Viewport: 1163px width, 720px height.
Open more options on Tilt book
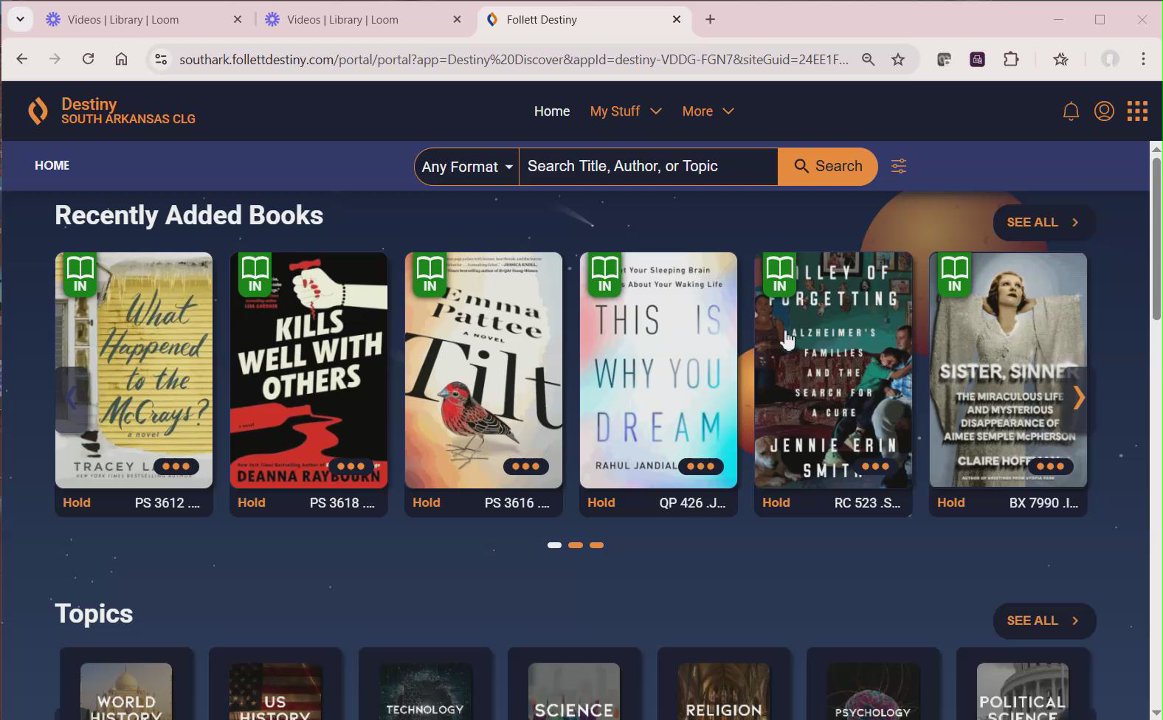[526, 466]
